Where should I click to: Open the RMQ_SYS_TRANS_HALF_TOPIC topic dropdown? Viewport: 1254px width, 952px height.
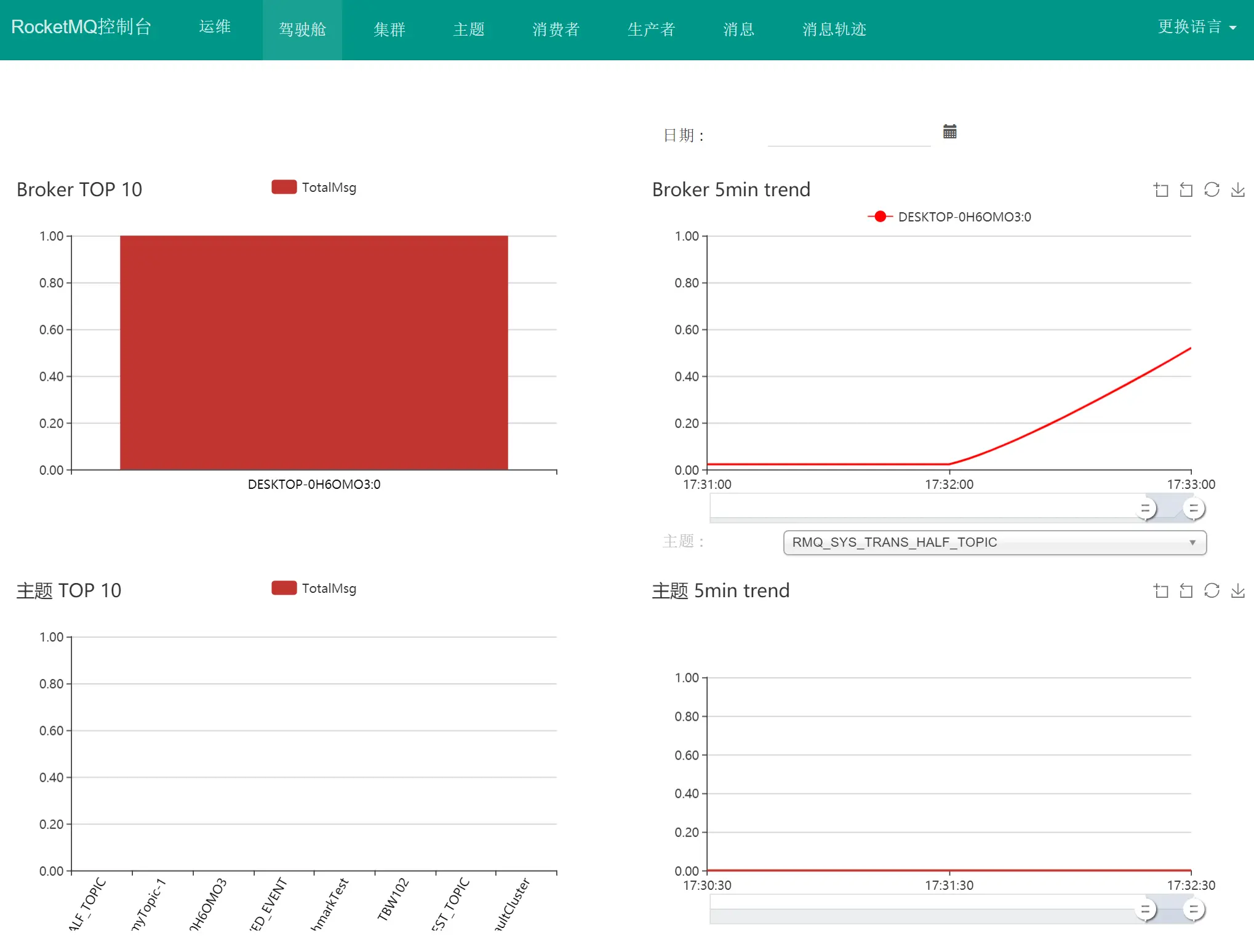pos(994,542)
